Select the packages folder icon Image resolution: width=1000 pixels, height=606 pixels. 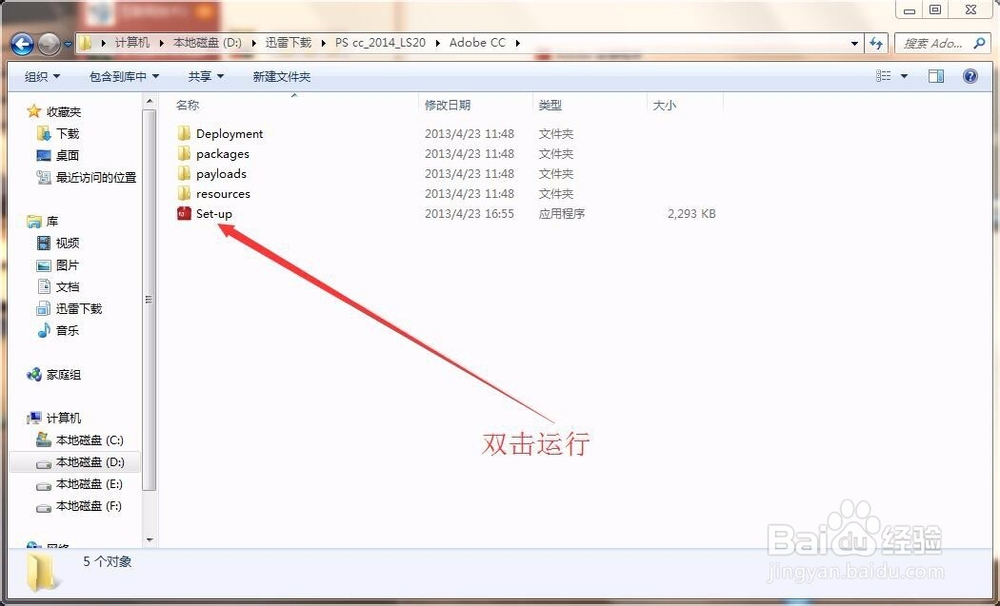coord(184,153)
